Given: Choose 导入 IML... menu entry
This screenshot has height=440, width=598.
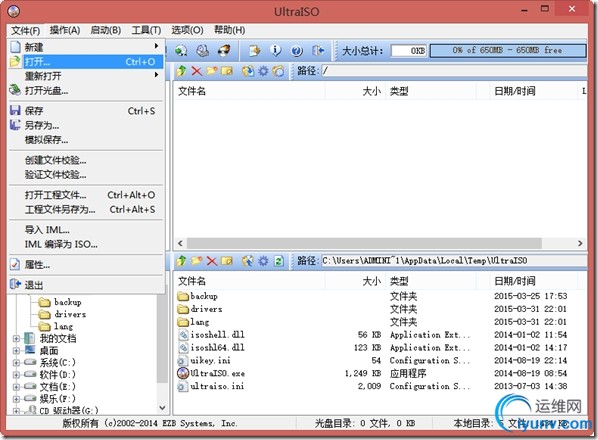Looking at the screenshot, I should 86,230.
